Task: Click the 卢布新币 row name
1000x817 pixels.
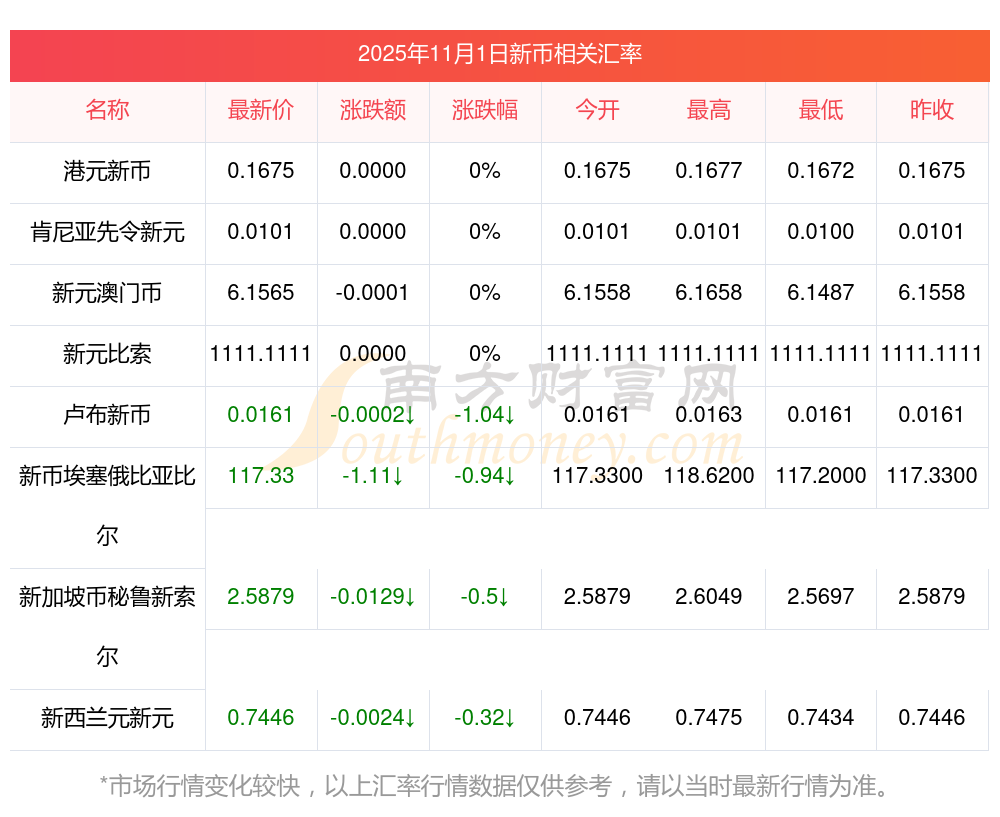Action: tap(107, 415)
